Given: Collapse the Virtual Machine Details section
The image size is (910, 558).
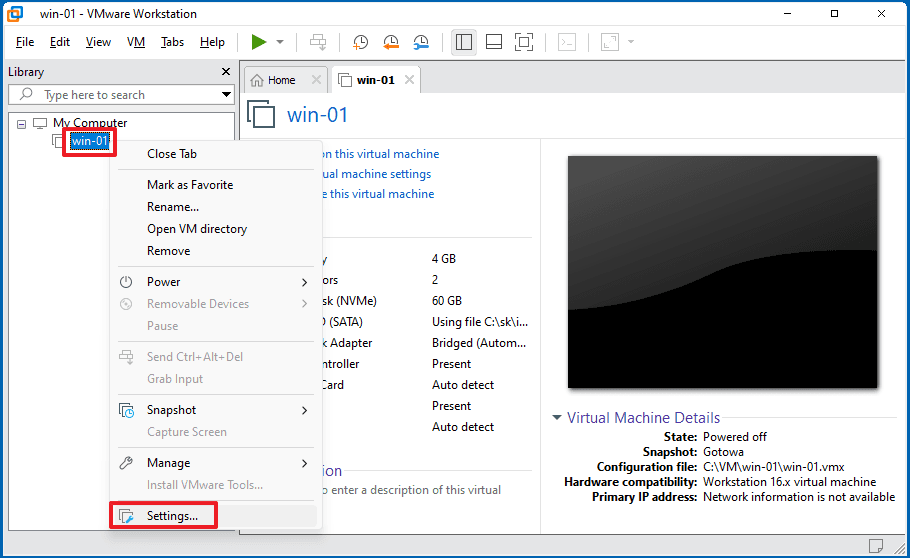Looking at the screenshot, I should 557,418.
